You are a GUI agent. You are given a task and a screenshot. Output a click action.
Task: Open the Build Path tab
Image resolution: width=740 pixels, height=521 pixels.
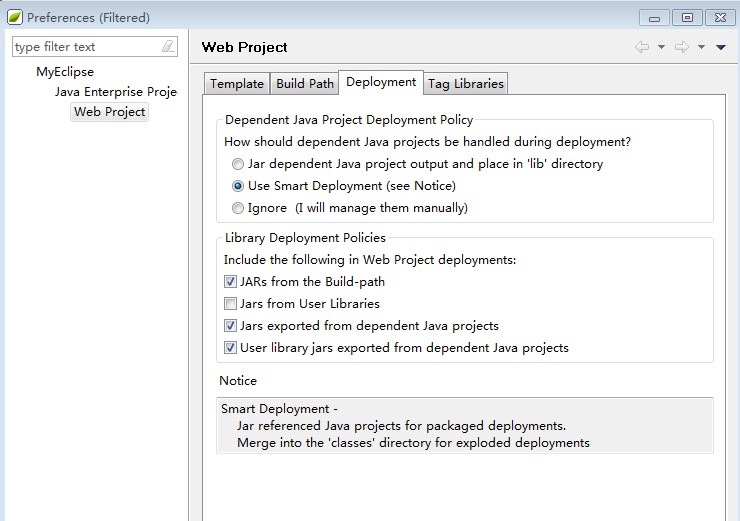click(305, 84)
